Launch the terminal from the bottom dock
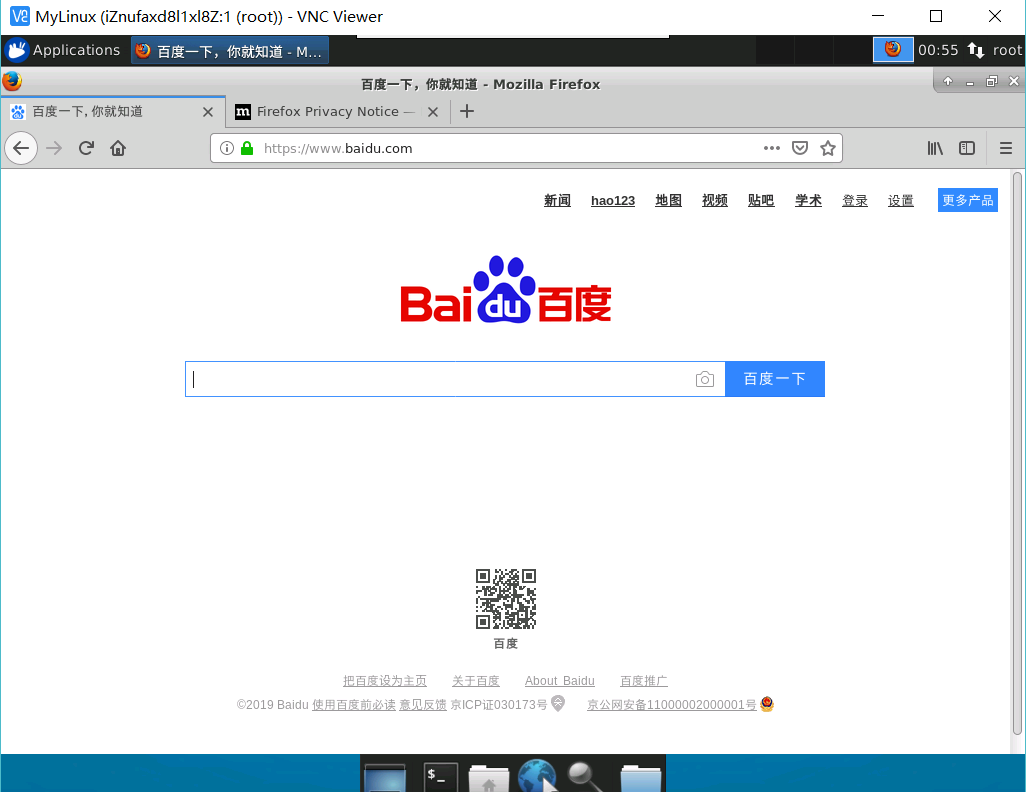The height and width of the screenshot is (792, 1026). [438, 777]
